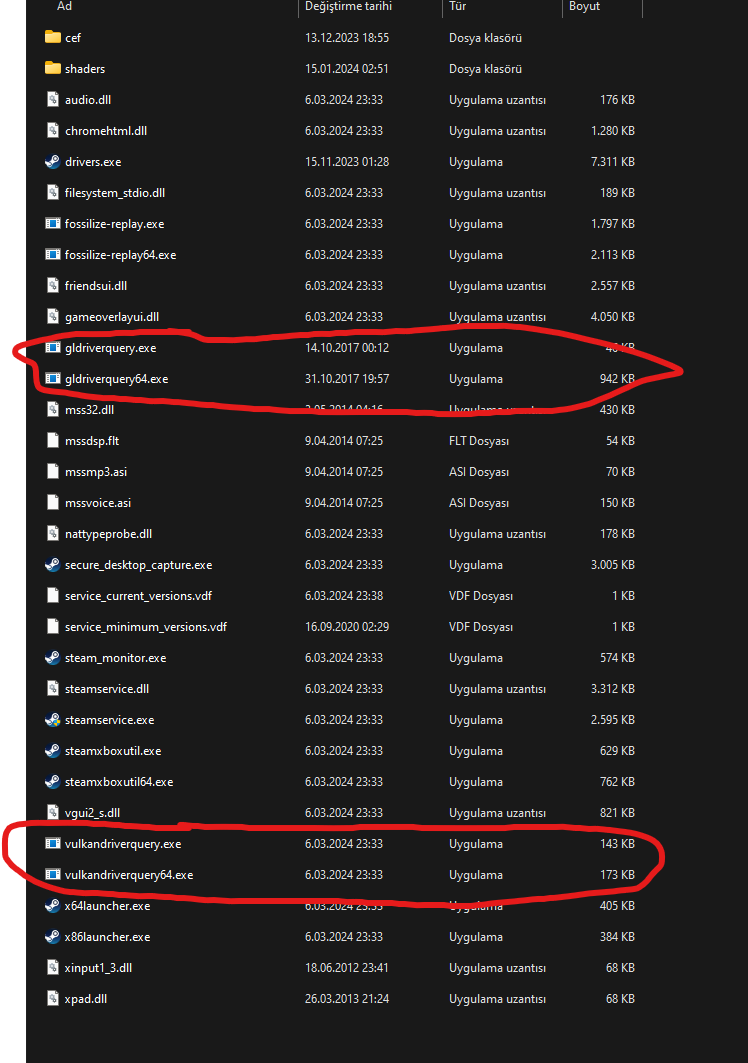Click the date 13.12.2023 18:55
The image size is (748, 1063).
click(x=347, y=38)
